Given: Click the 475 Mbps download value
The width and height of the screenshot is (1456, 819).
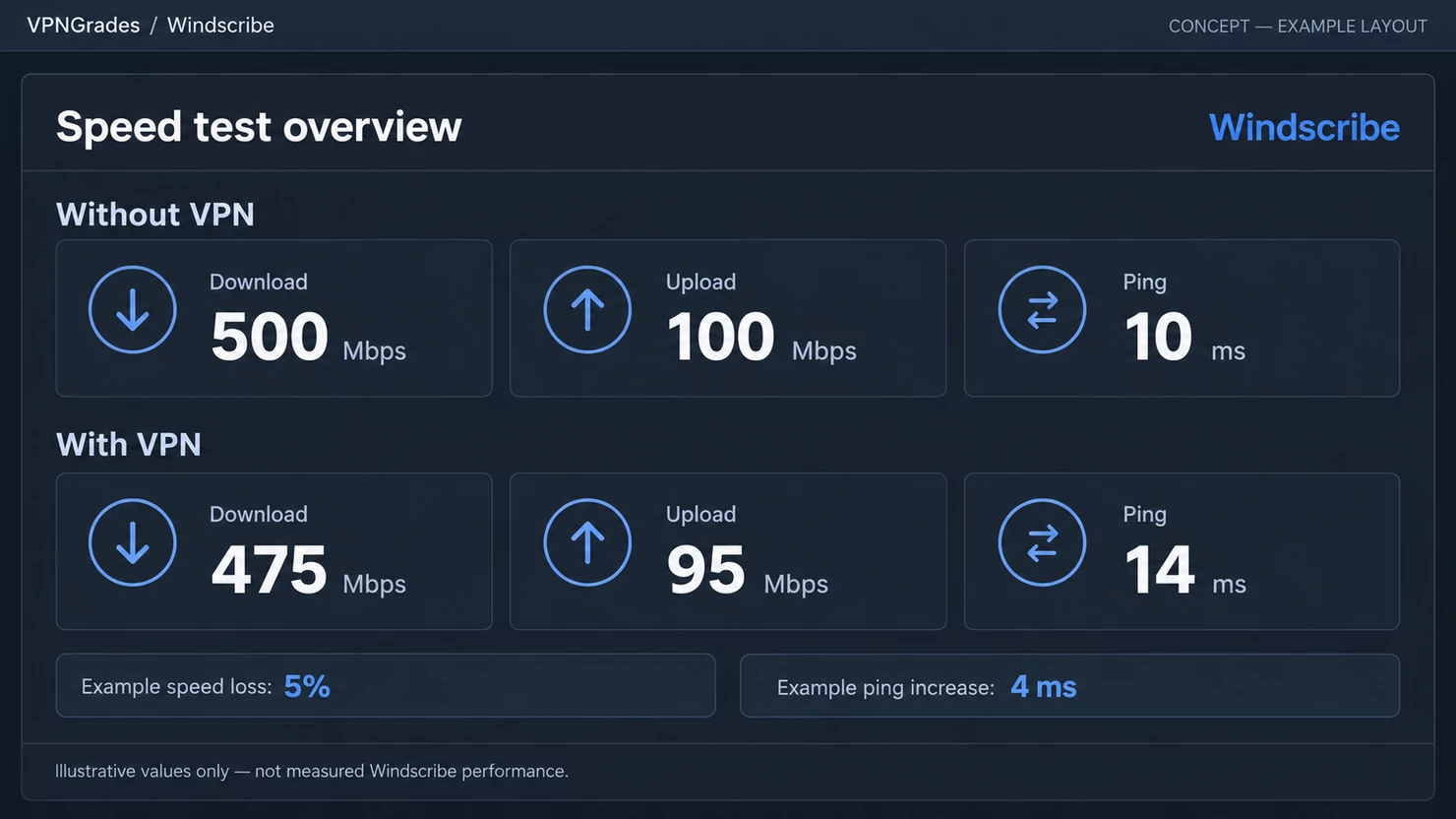Looking at the screenshot, I should pyautogui.click(x=308, y=570).
